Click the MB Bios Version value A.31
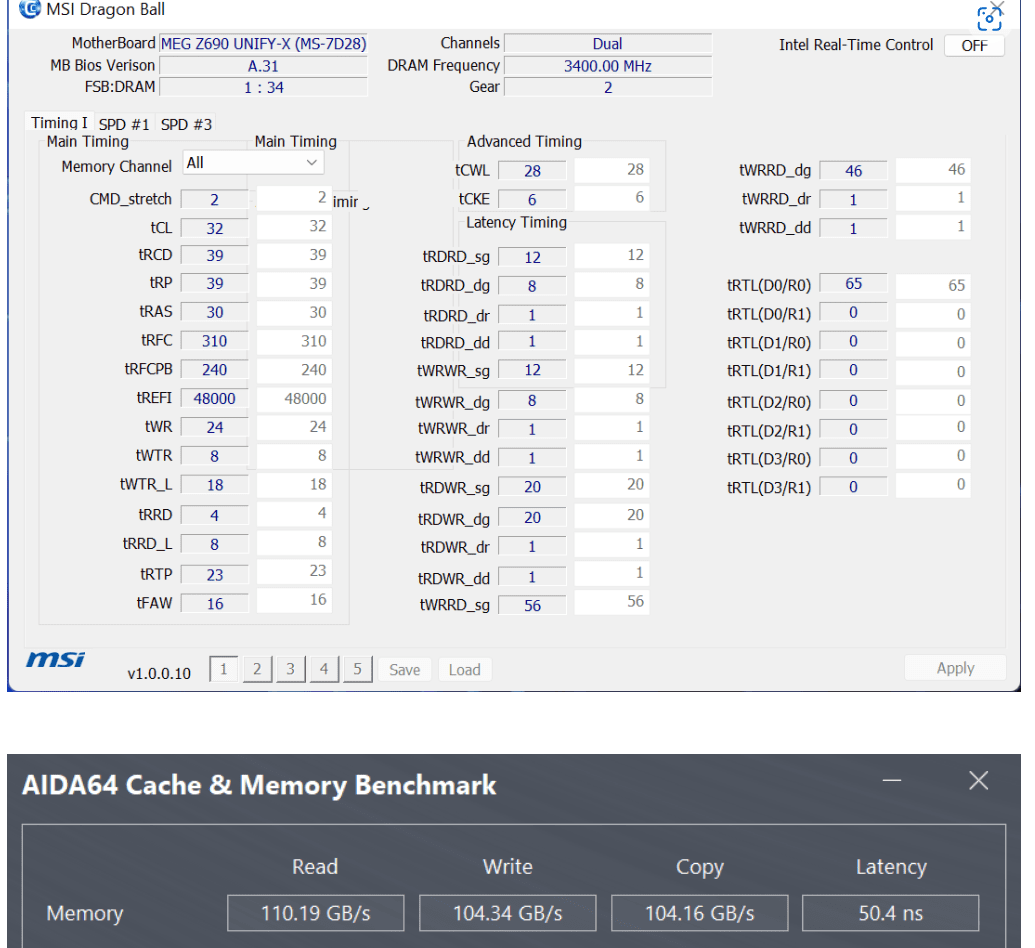Screen dimensions: 1035x948 tap(263, 66)
